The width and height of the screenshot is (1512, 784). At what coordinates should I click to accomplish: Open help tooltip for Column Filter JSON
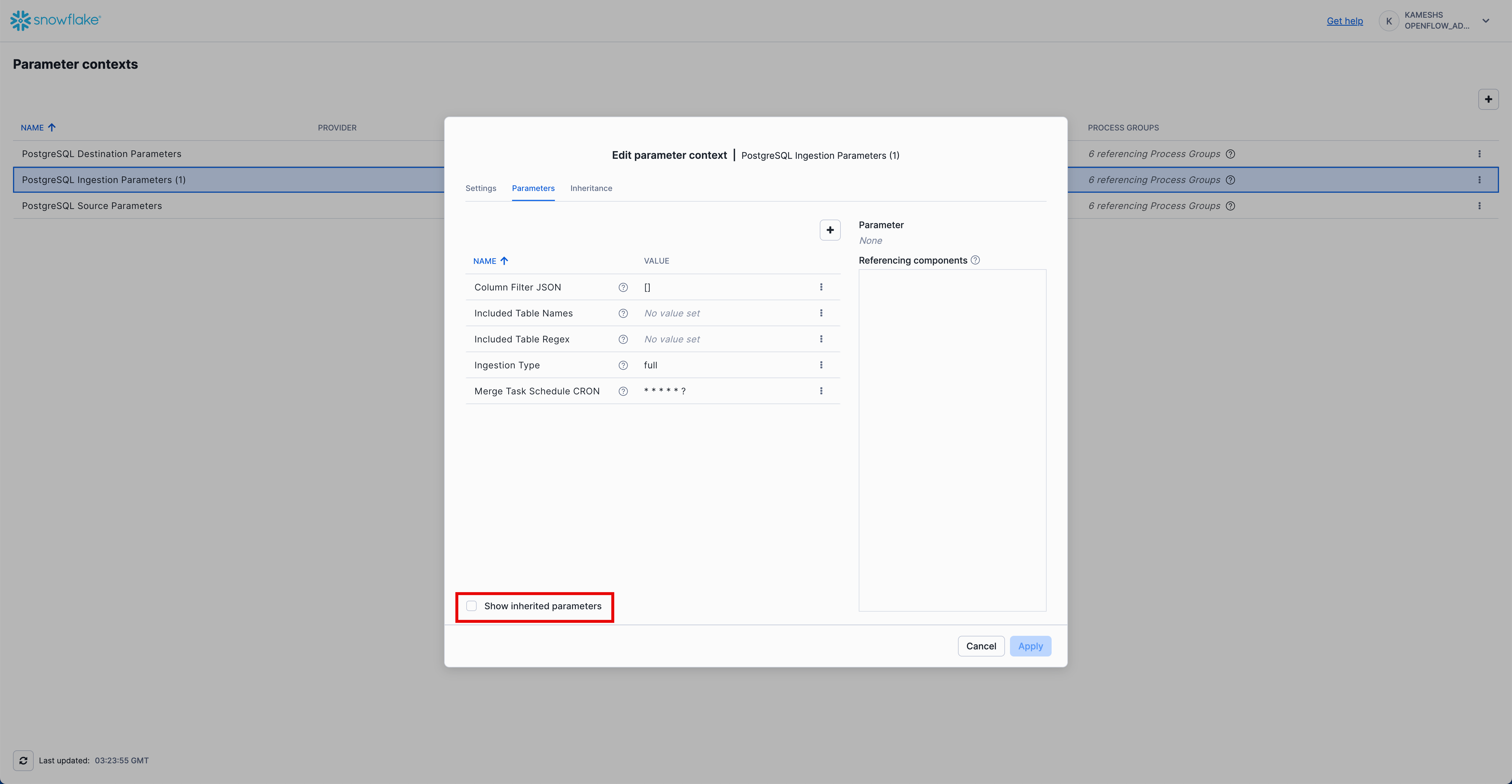pos(623,288)
